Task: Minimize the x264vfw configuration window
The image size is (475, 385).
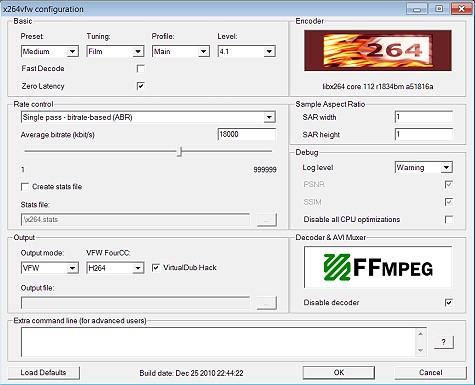Action: [x=417, y=9]
